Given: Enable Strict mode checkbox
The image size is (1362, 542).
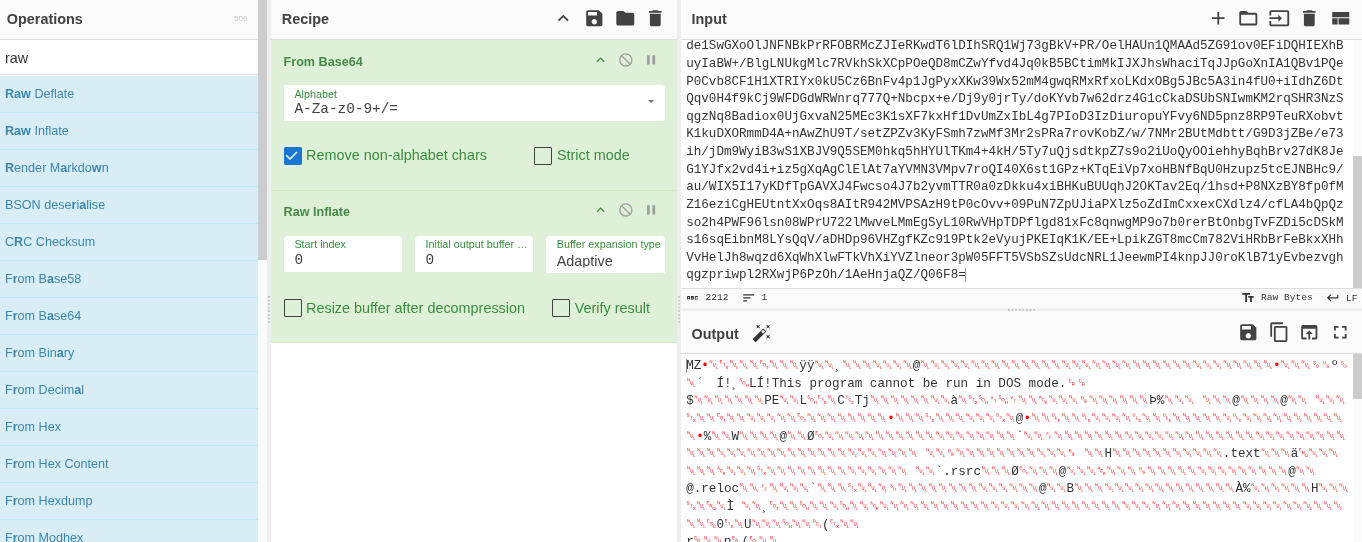Looking at the screenshot, I should click(543, 155).
